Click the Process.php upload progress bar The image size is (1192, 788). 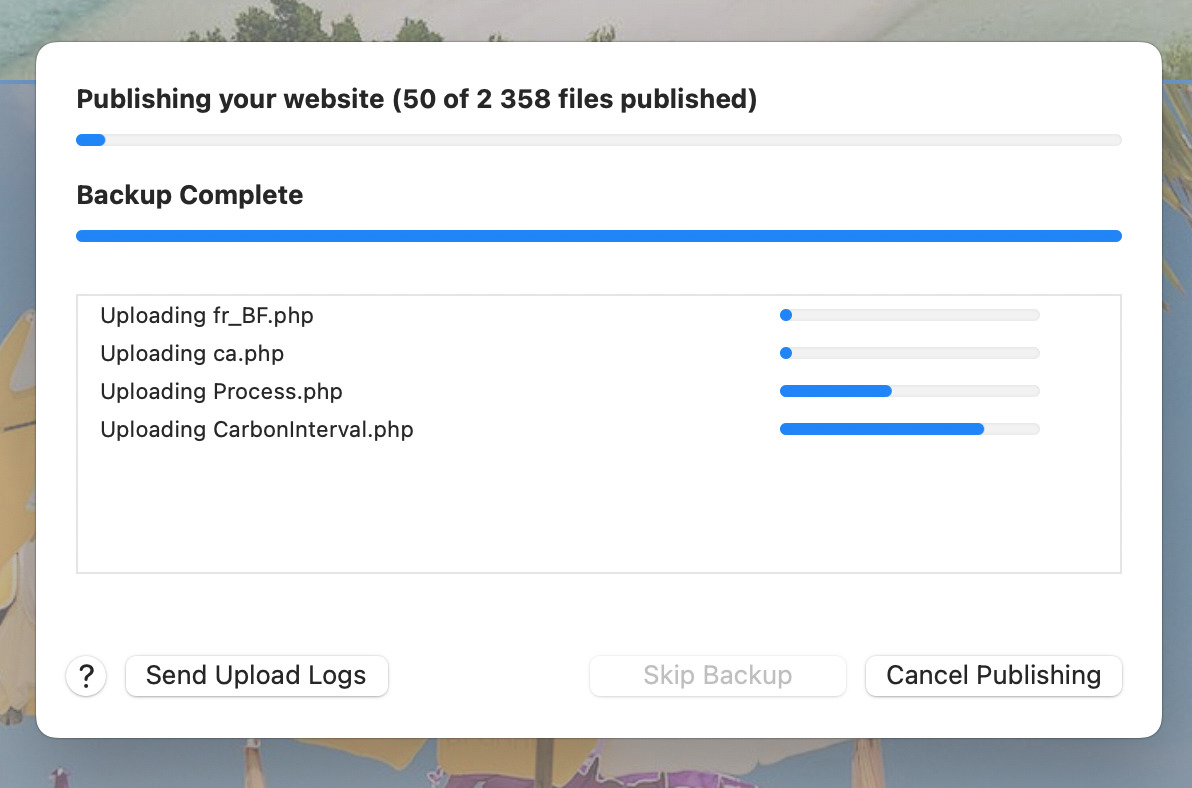pos(909,391)
